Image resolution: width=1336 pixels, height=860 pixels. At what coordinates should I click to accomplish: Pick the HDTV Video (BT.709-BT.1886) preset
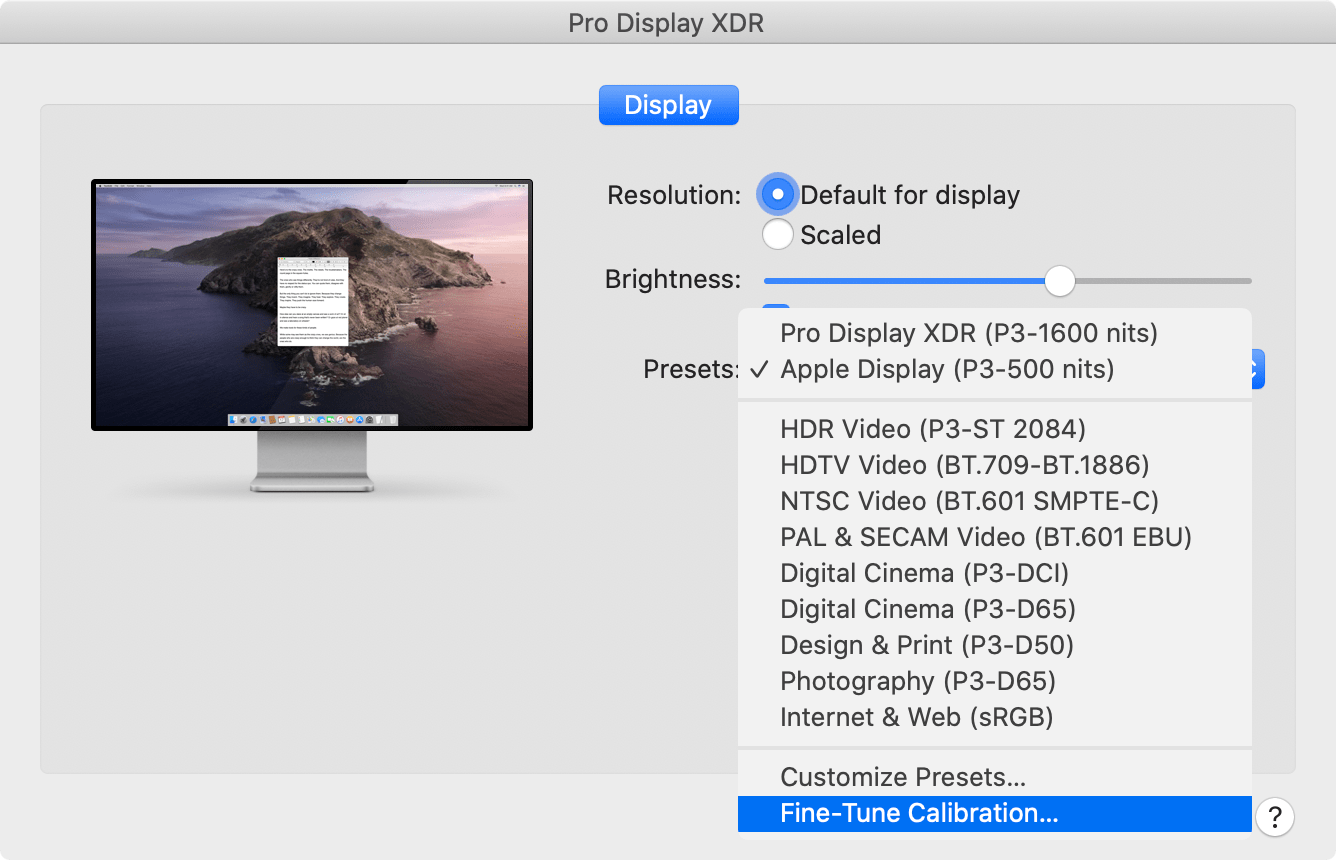pyautogui.click(x=963, y=465)
